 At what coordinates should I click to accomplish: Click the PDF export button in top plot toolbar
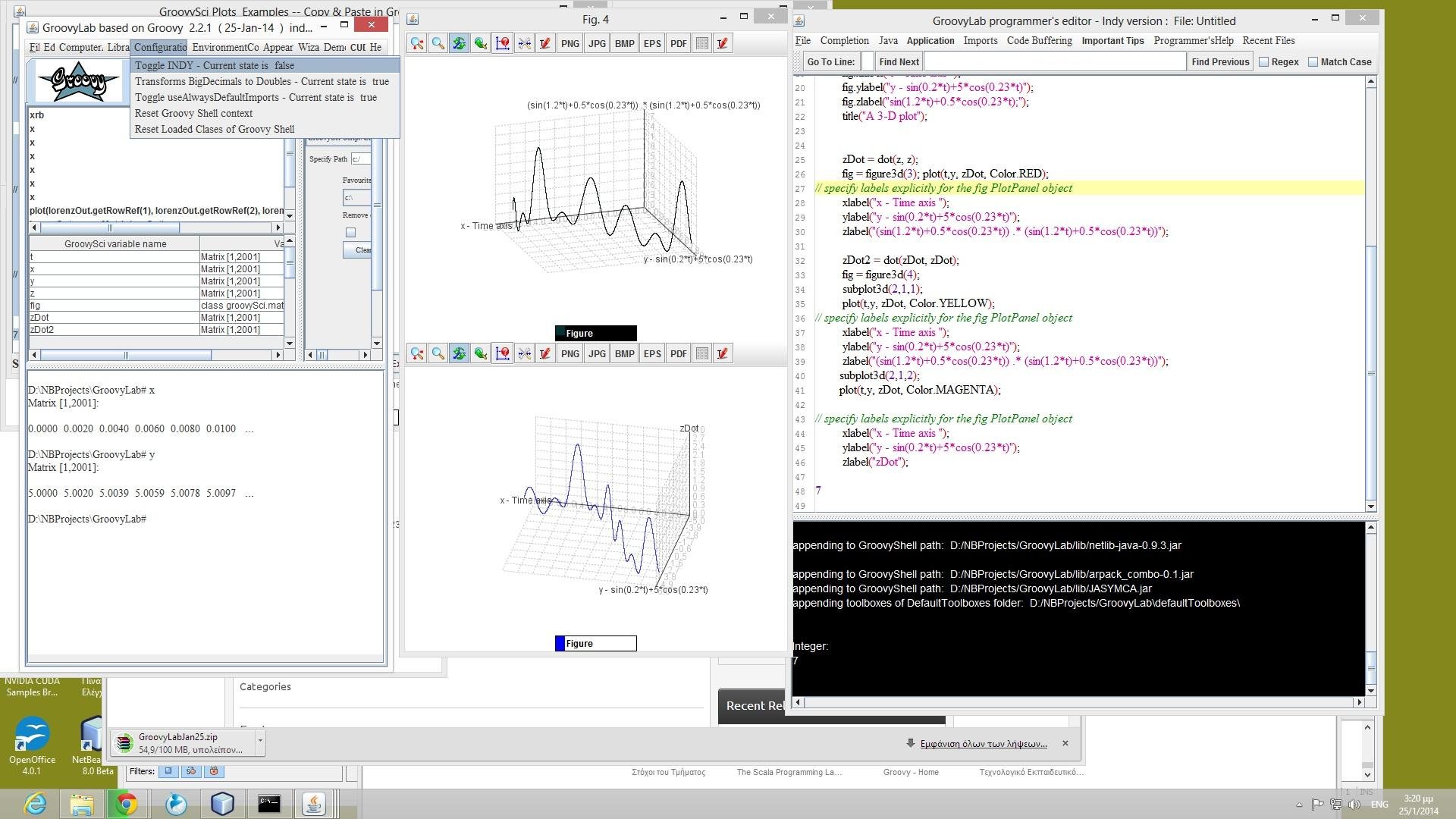pyautogui.click(x=678, y=43)
